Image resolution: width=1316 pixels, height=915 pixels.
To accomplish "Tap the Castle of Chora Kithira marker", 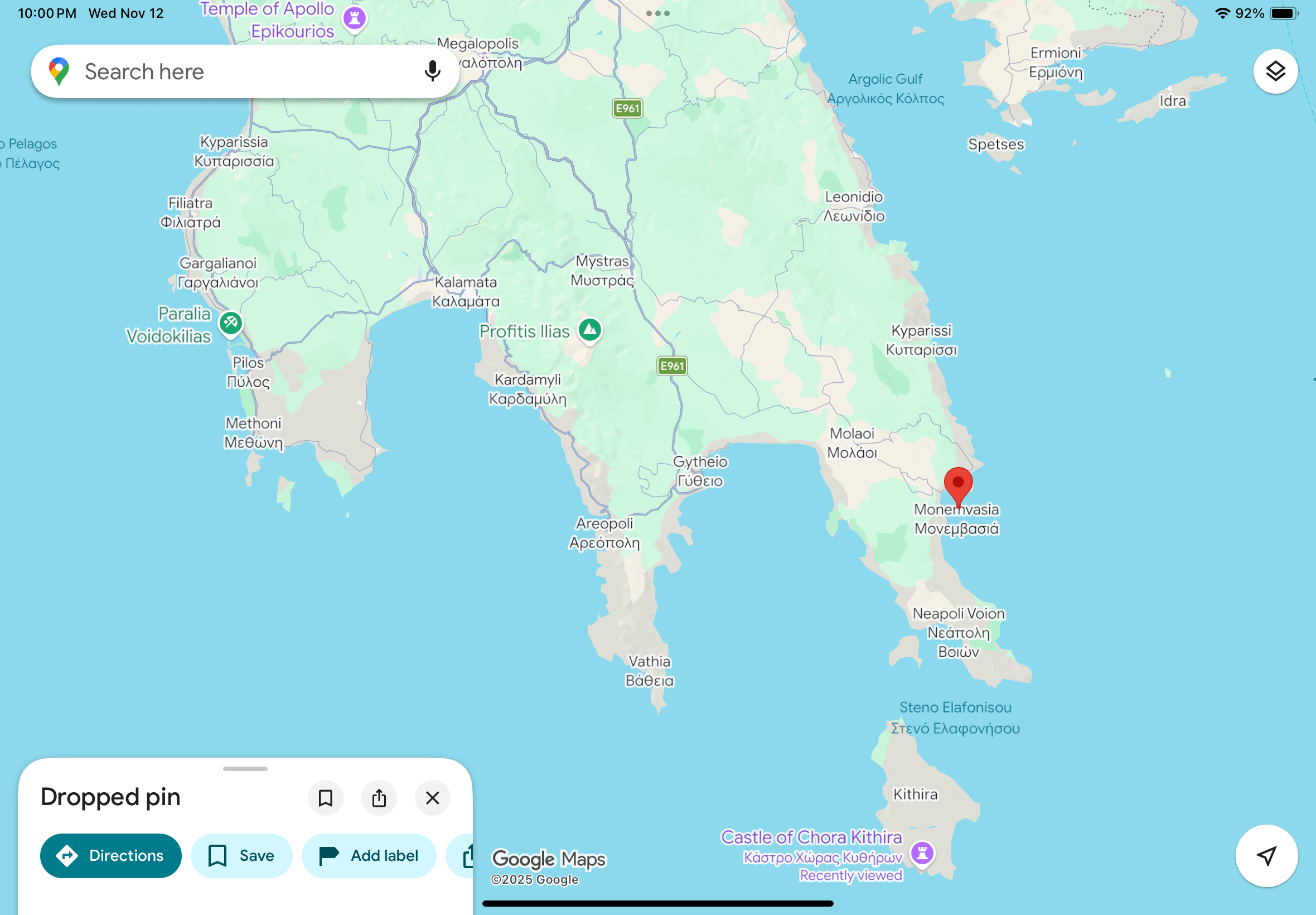I will (x=922, y=853).
